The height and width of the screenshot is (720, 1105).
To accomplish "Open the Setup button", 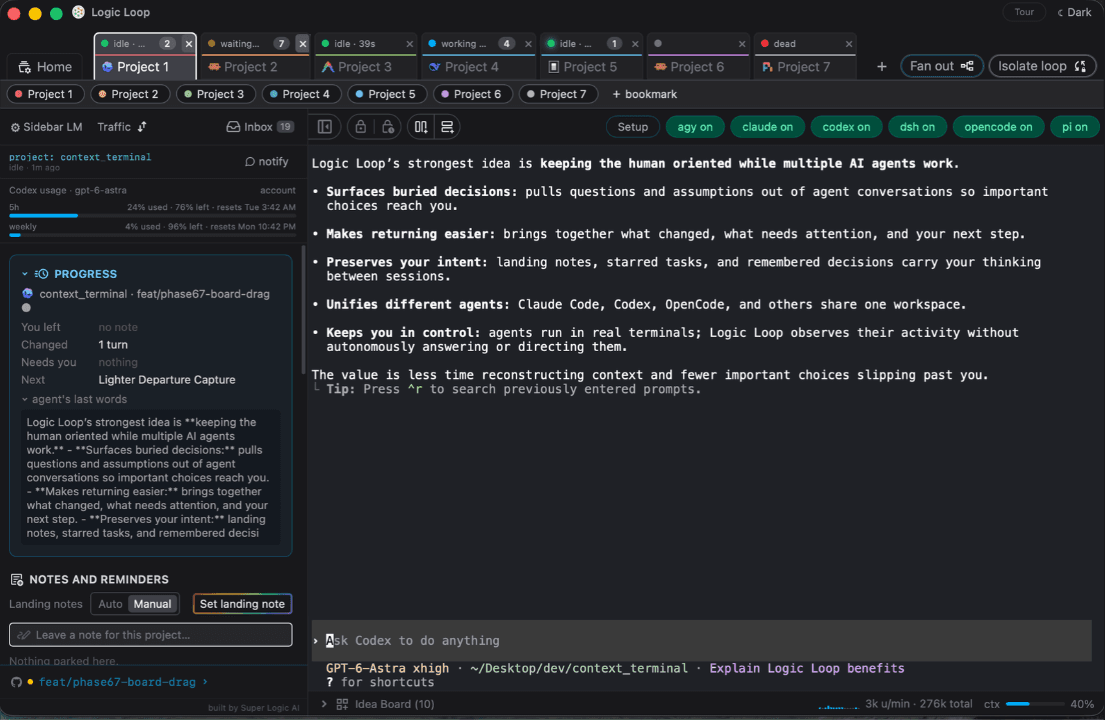I will (633, 127).
